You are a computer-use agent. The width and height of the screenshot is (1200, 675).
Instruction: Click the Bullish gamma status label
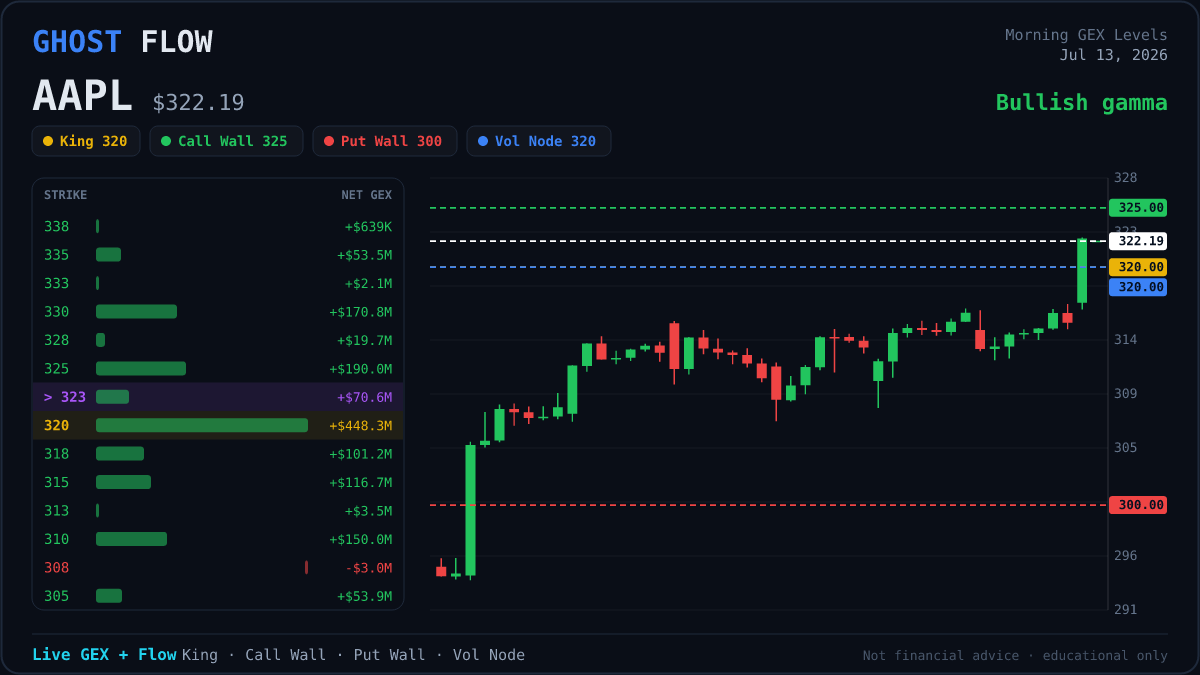pos(1081,102)
